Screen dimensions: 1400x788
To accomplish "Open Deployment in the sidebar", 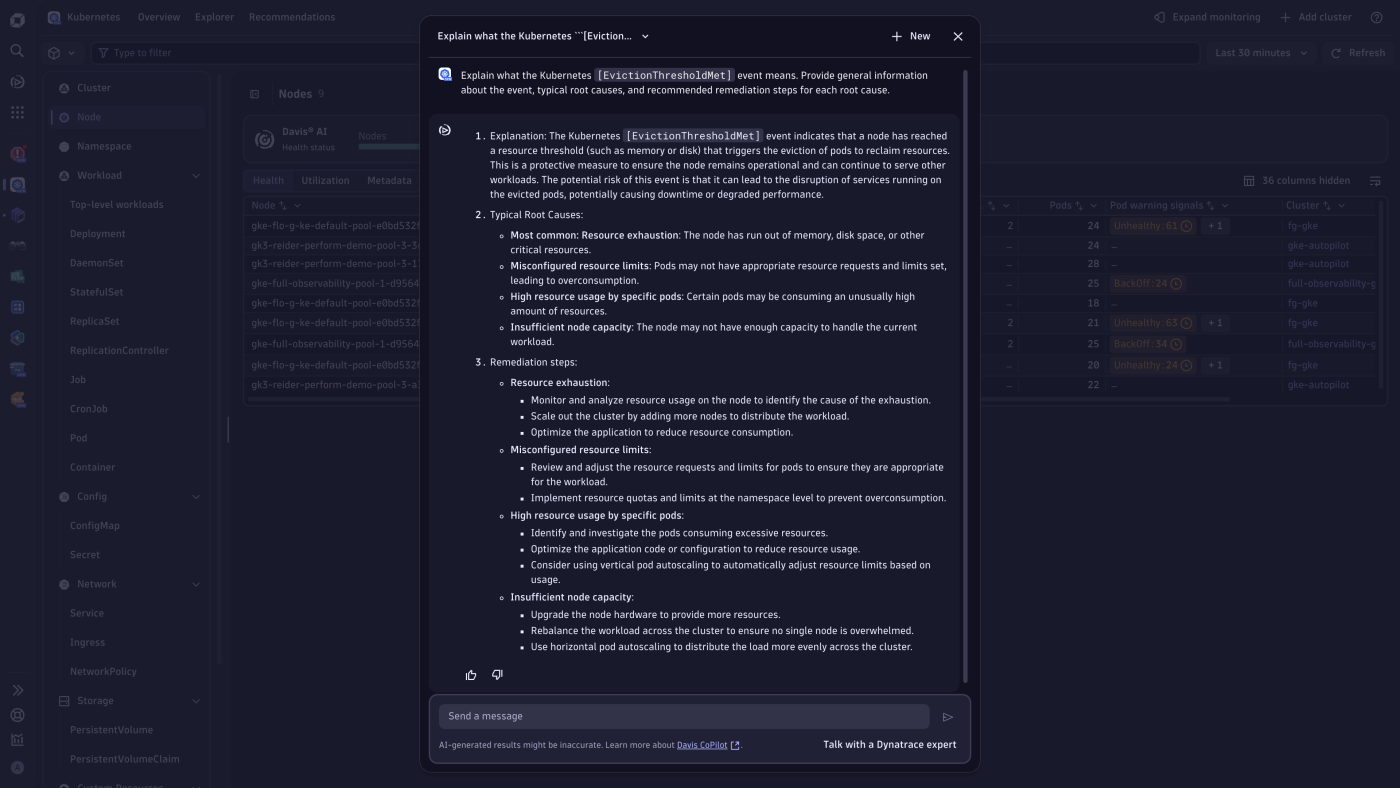I will coord(98,234).
